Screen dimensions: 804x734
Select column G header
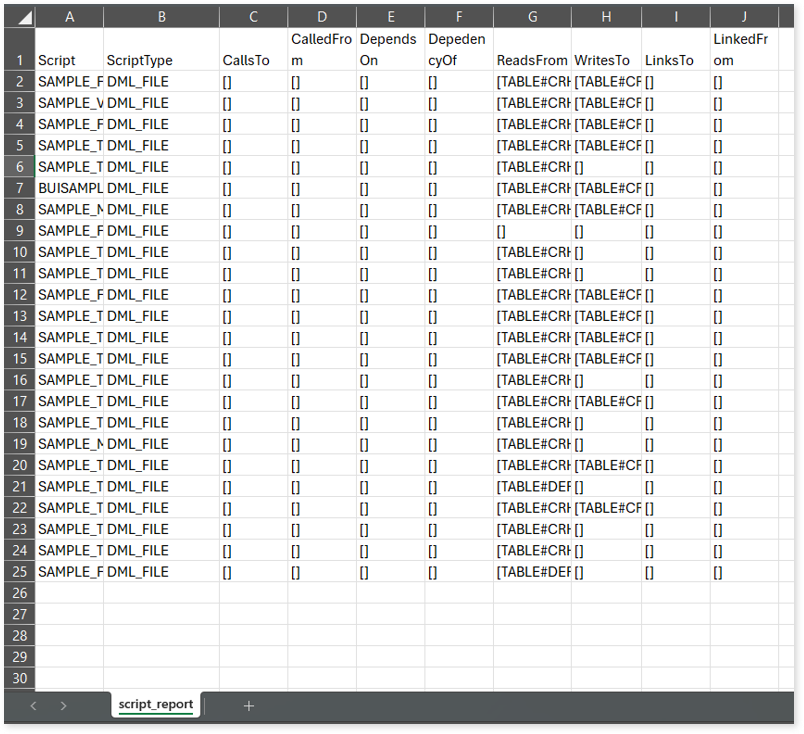(x=532, y=17)
